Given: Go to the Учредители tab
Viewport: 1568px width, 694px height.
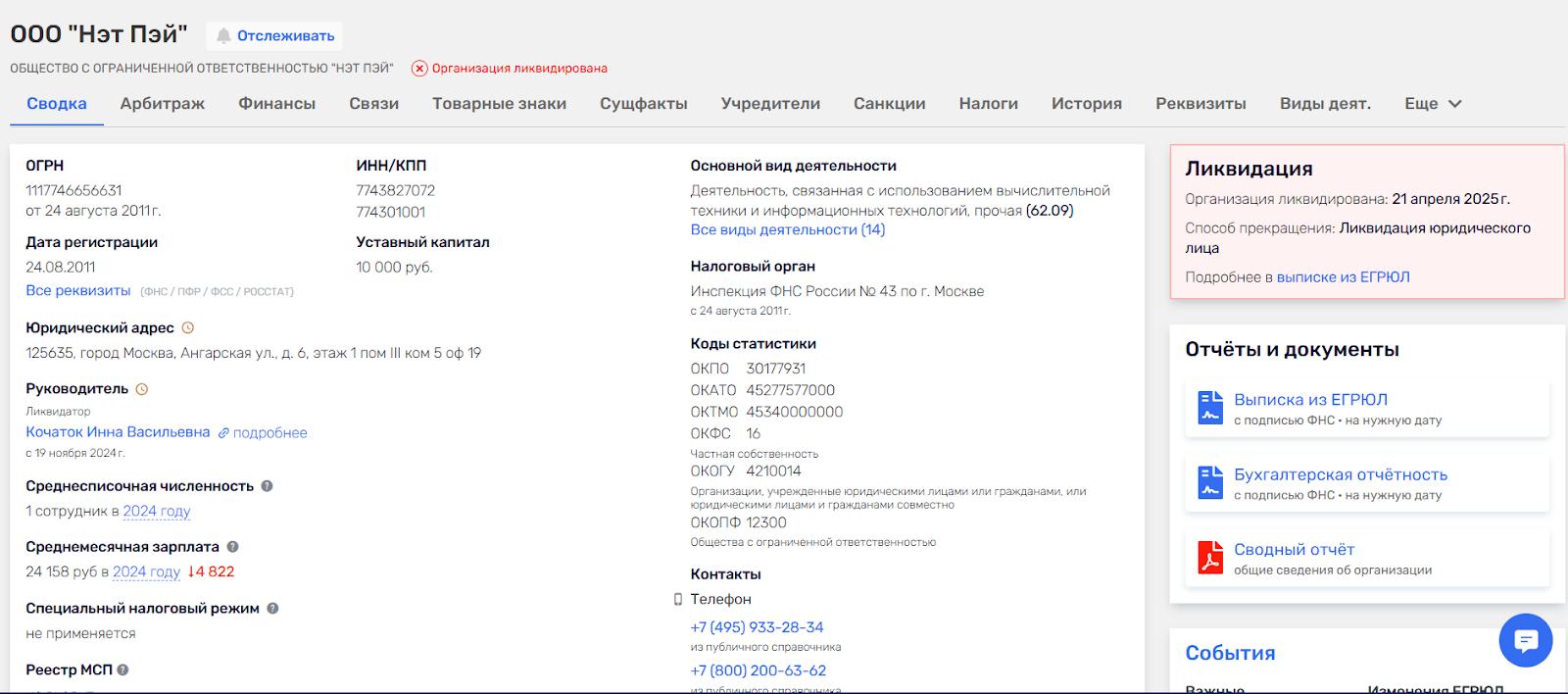Looking at the screenshot, I should [x=770, y=104].
